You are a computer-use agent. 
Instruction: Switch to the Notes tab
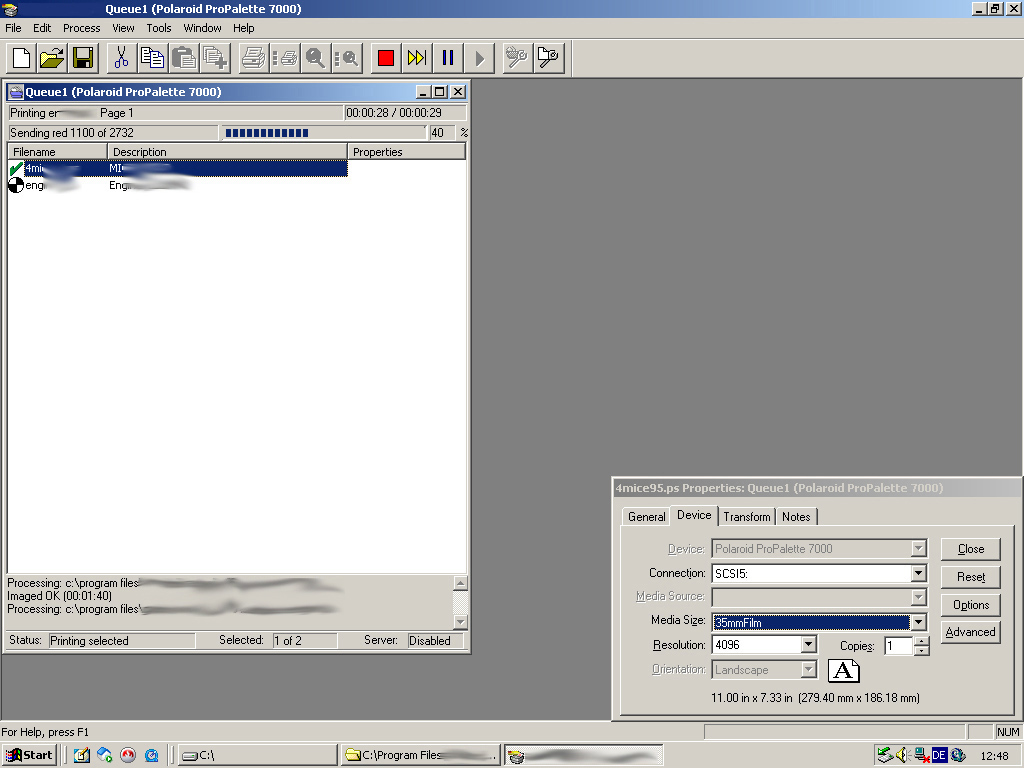[x=796, y=517]
